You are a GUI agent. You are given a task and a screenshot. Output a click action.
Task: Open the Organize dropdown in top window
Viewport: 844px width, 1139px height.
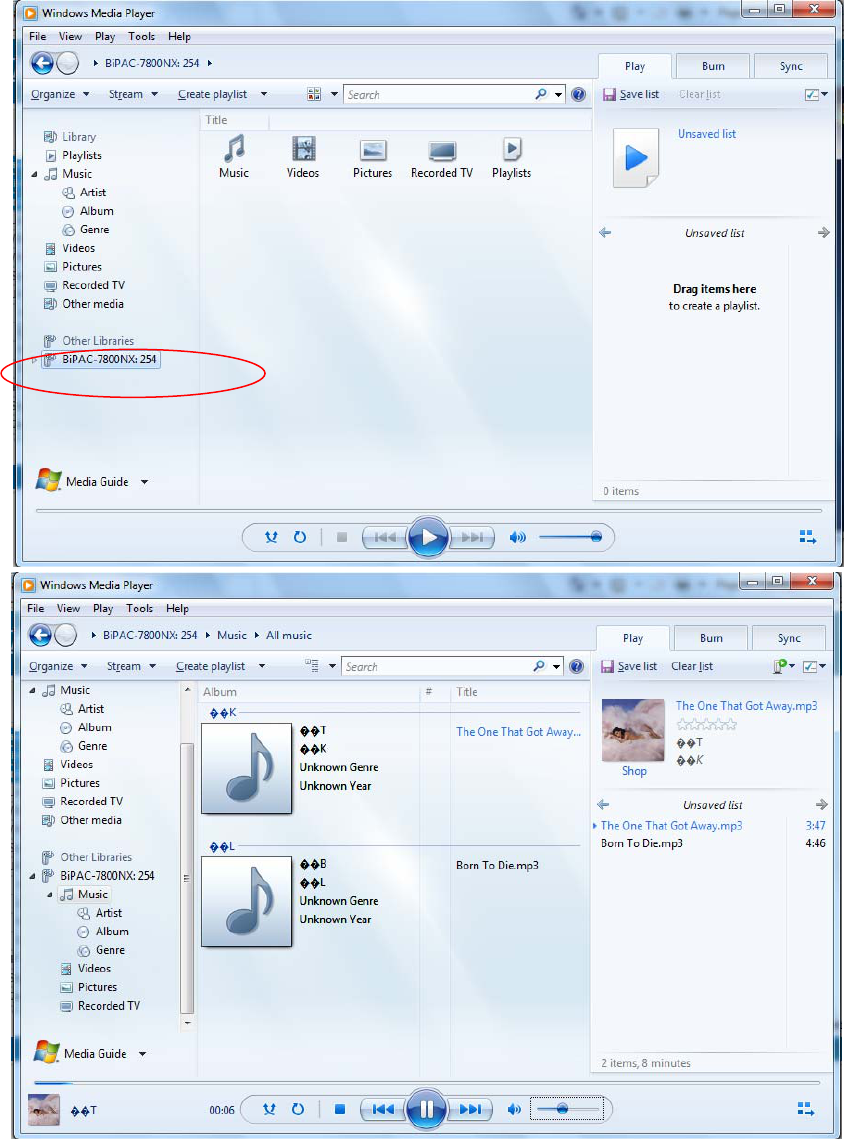[x=60, y=94]
